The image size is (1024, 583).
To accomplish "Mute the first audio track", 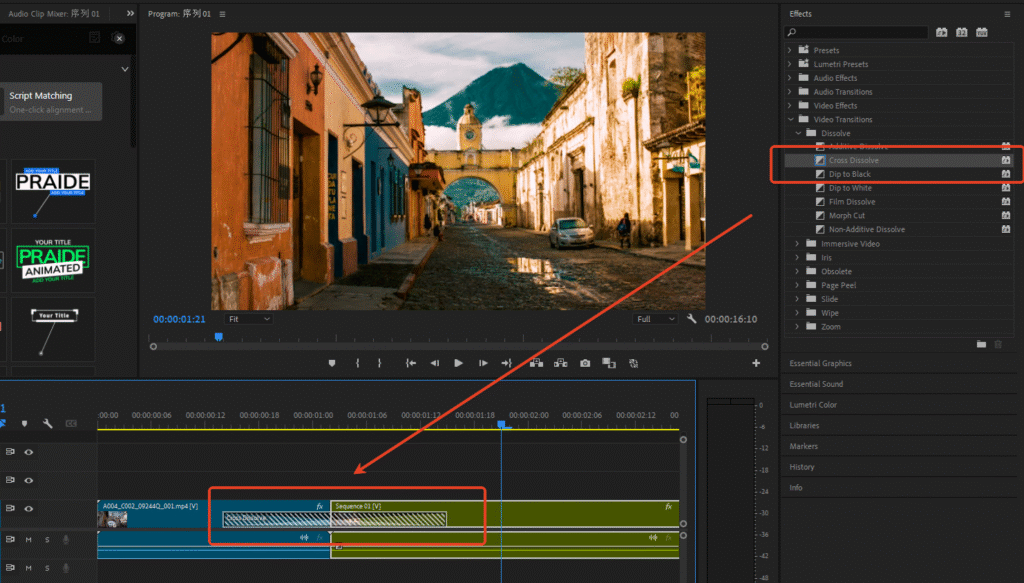I will click(x=29, y=540).
